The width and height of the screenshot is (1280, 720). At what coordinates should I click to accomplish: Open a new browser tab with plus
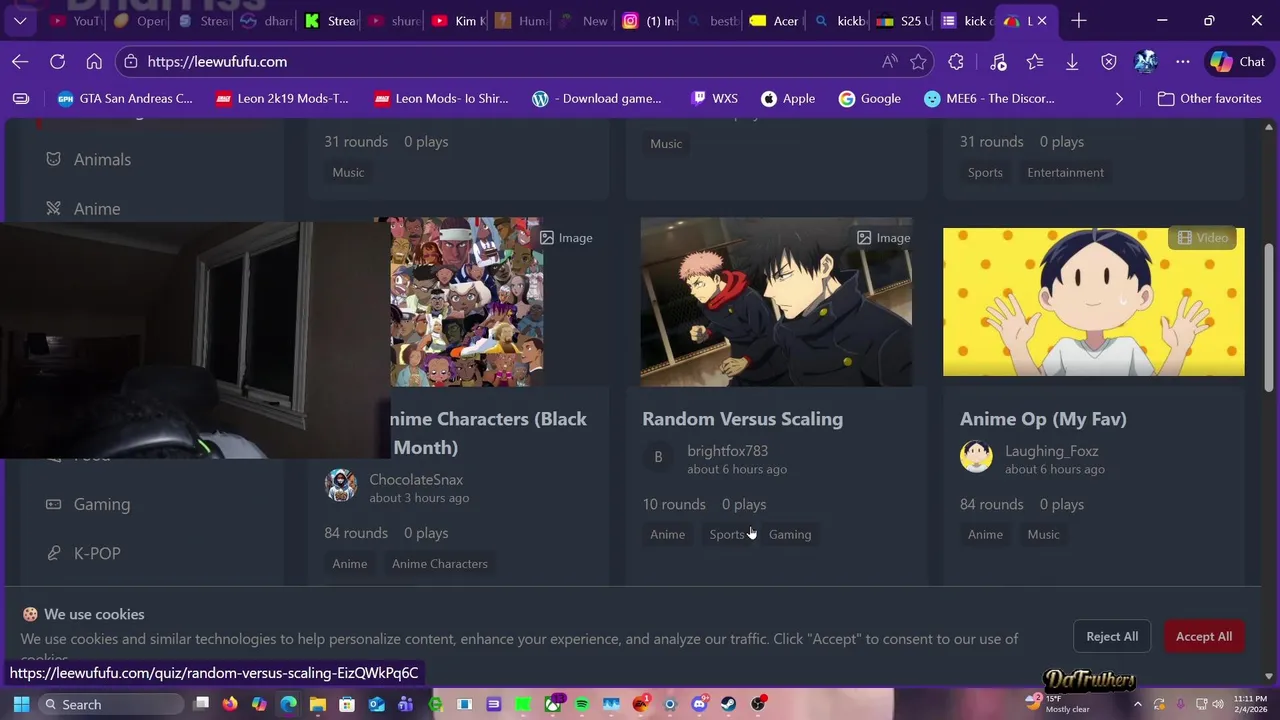1078,20
